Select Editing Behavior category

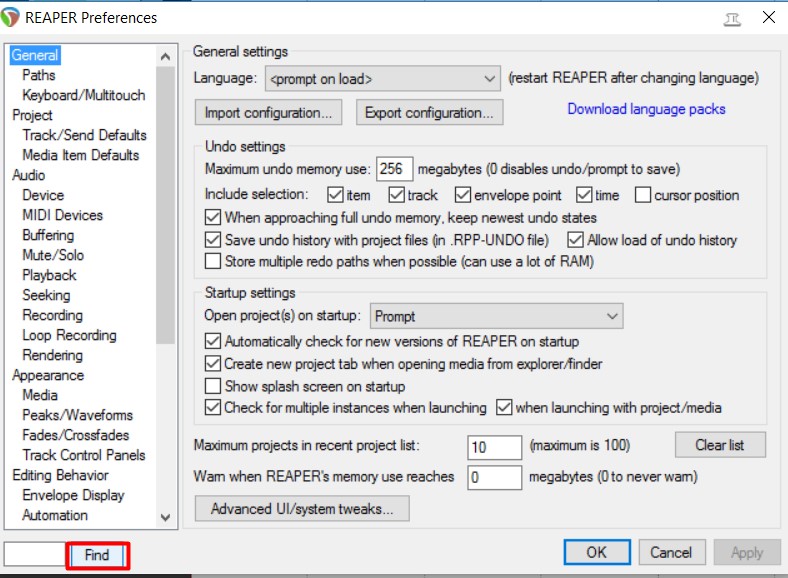click(60, 475)
